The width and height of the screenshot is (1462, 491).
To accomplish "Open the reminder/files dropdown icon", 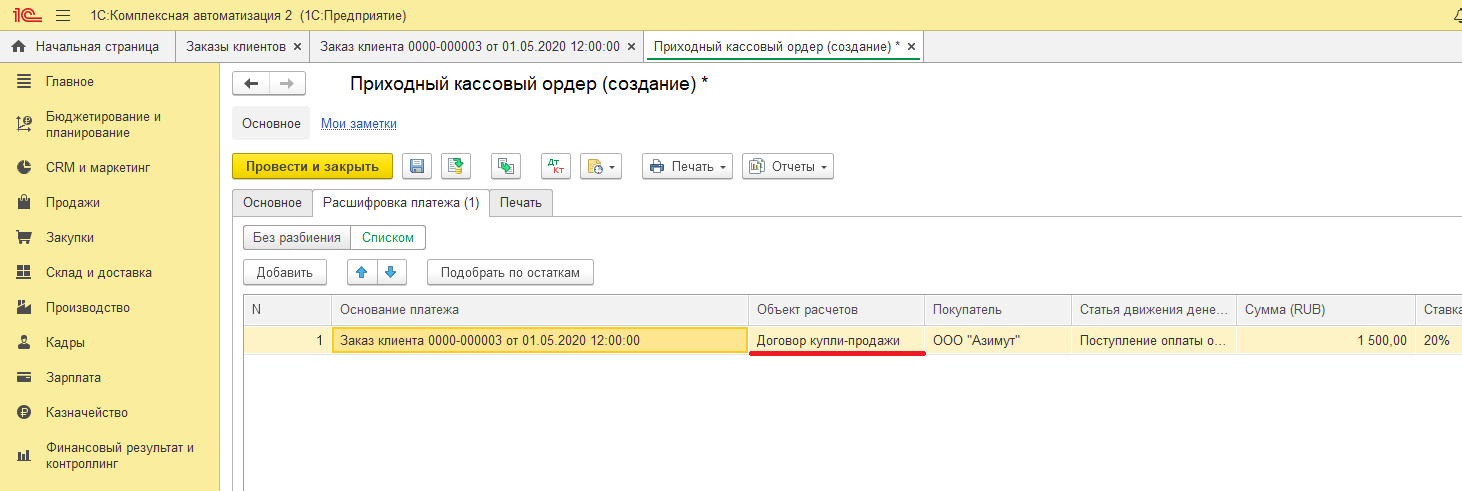I will 601,167.
